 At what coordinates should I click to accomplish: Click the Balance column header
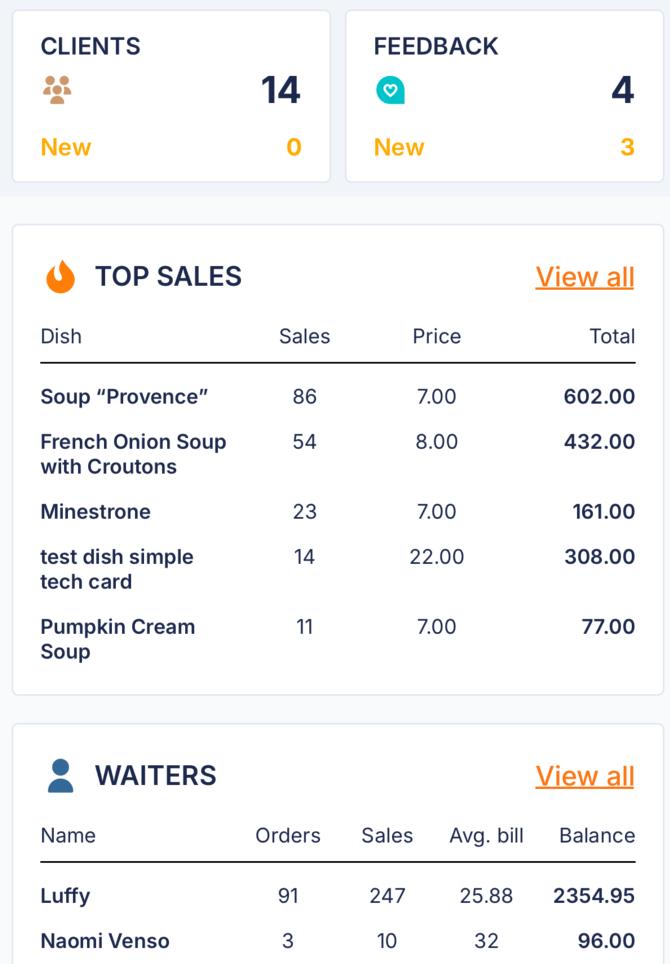(596, 836)
